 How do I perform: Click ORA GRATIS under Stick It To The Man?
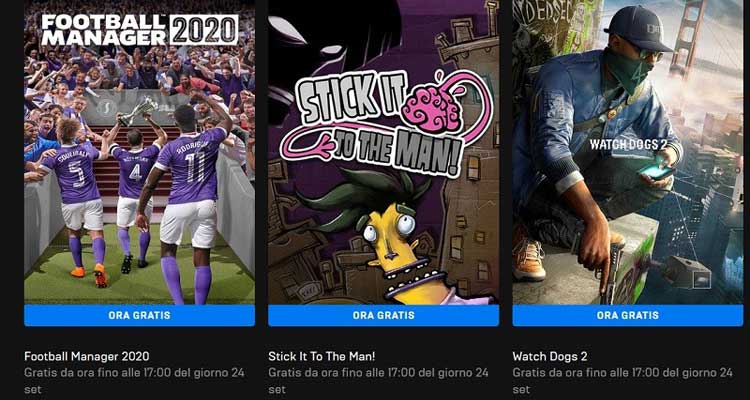pos(384,315)
